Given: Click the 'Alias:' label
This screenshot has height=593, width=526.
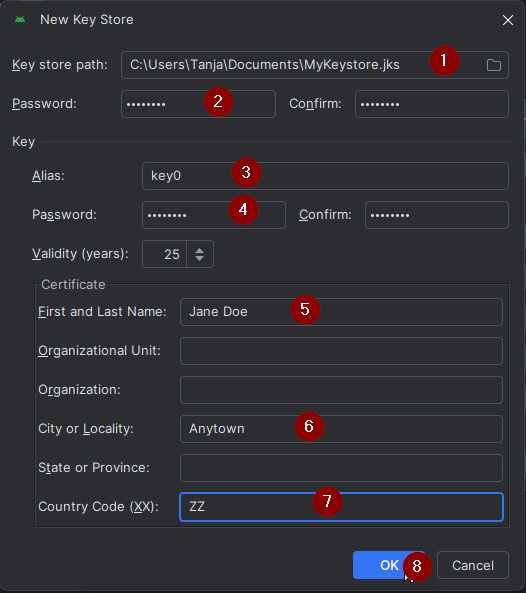Looking at the screenshot, I should click(48, 175).
